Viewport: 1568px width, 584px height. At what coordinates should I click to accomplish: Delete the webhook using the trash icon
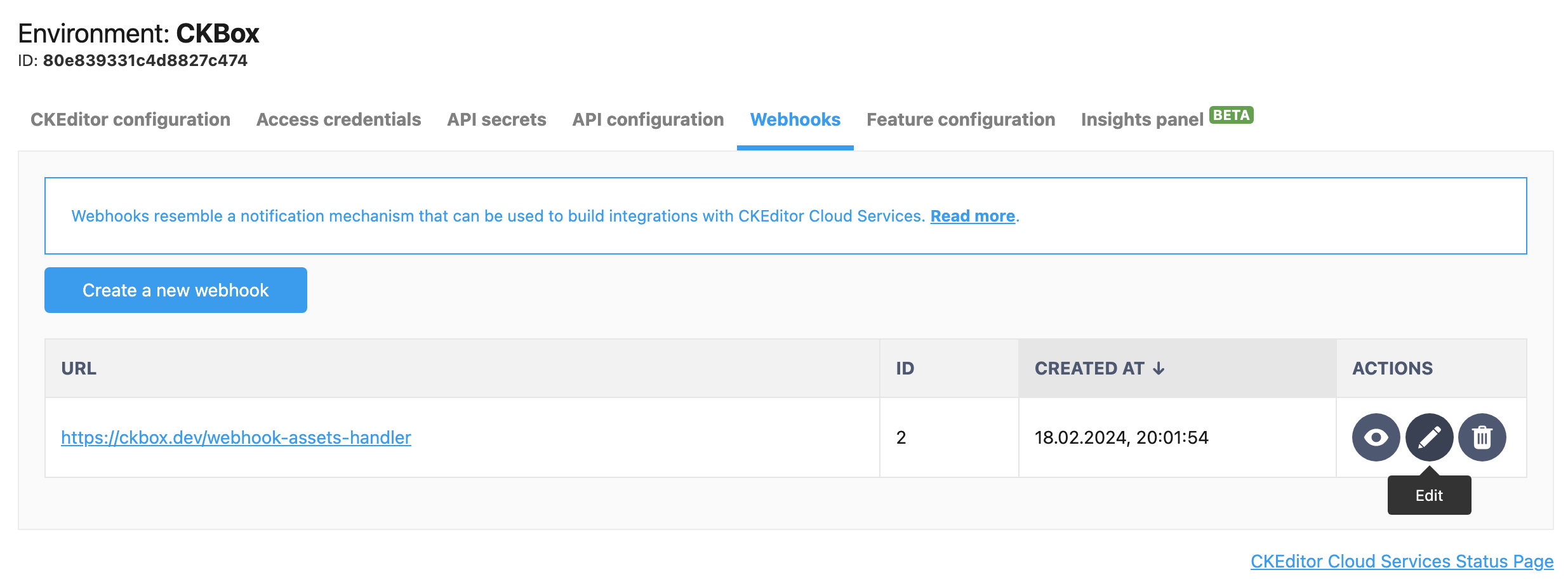point(1482,437)
